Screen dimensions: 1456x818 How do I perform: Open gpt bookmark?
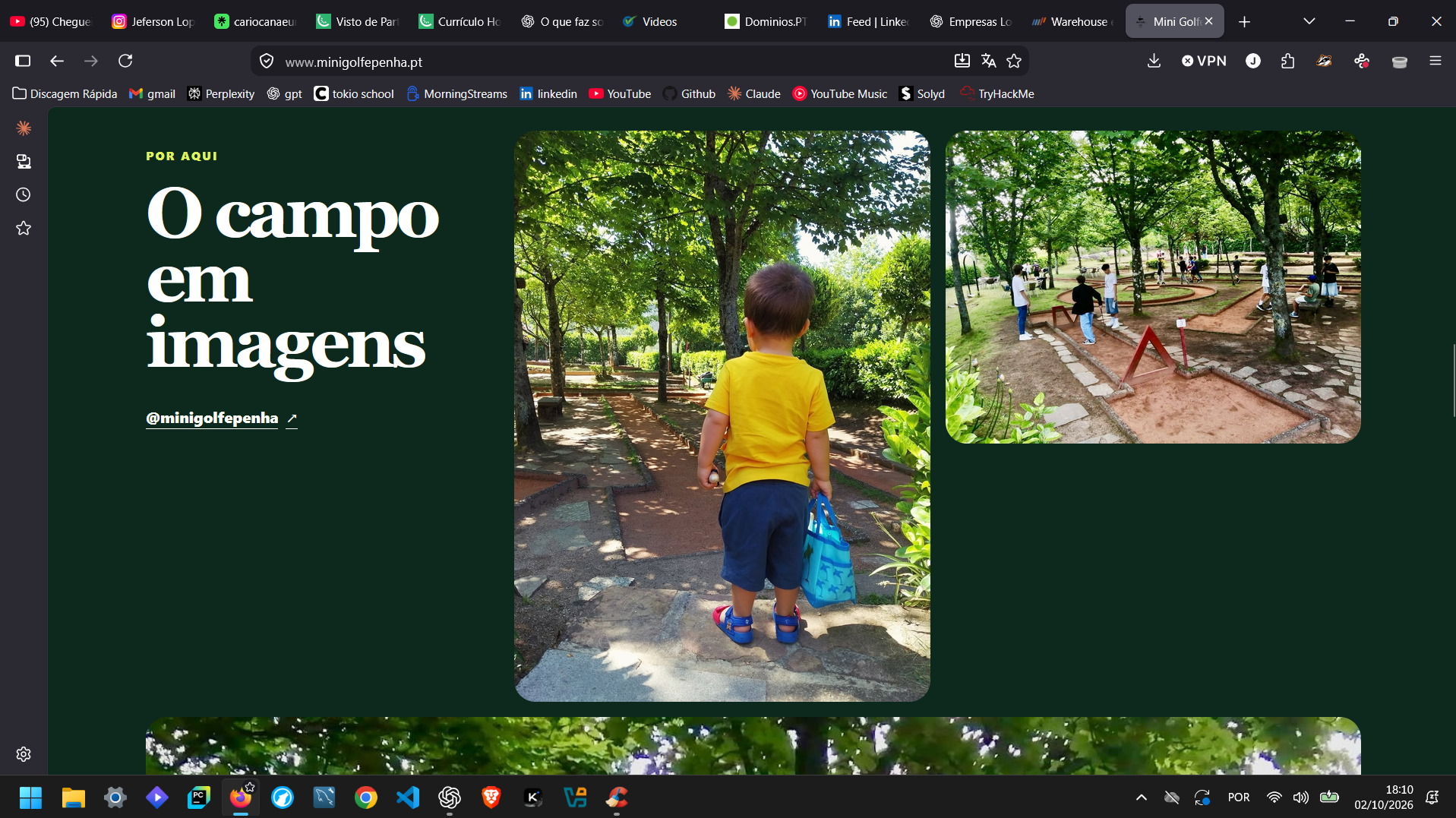(284, 93)
